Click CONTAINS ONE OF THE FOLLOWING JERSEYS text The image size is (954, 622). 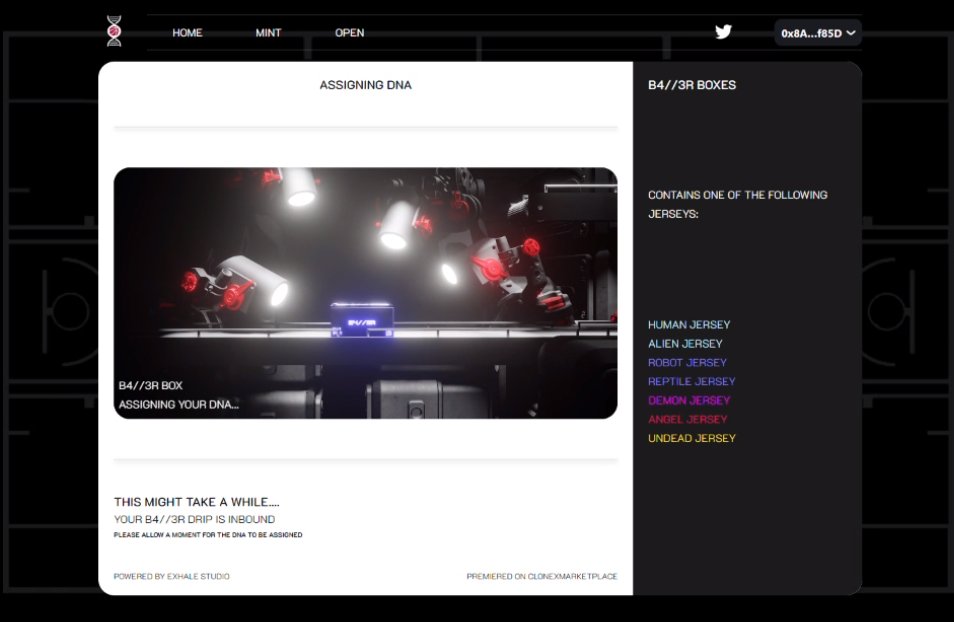(x=737, y=204)
